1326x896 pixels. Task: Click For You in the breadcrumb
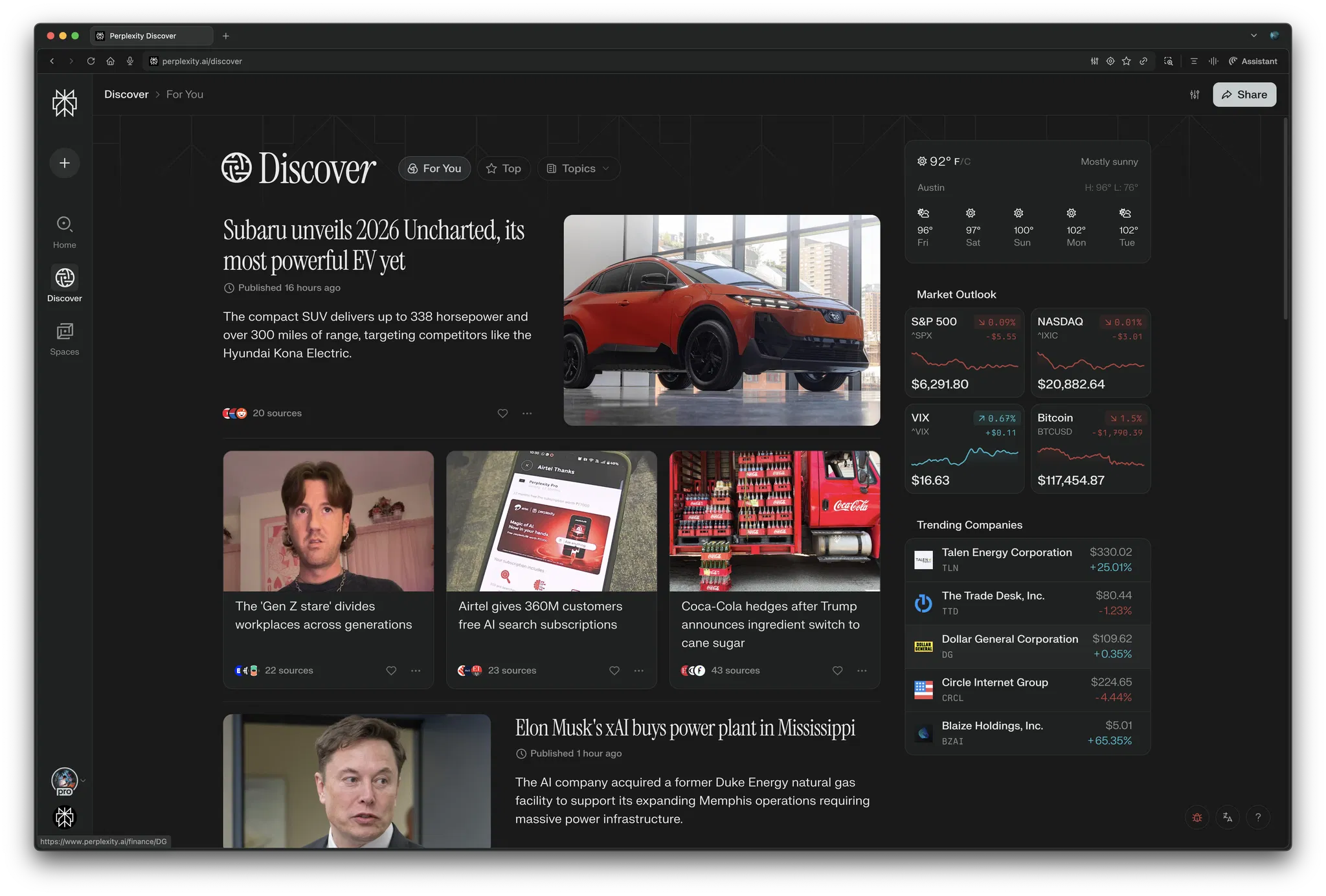185,95
